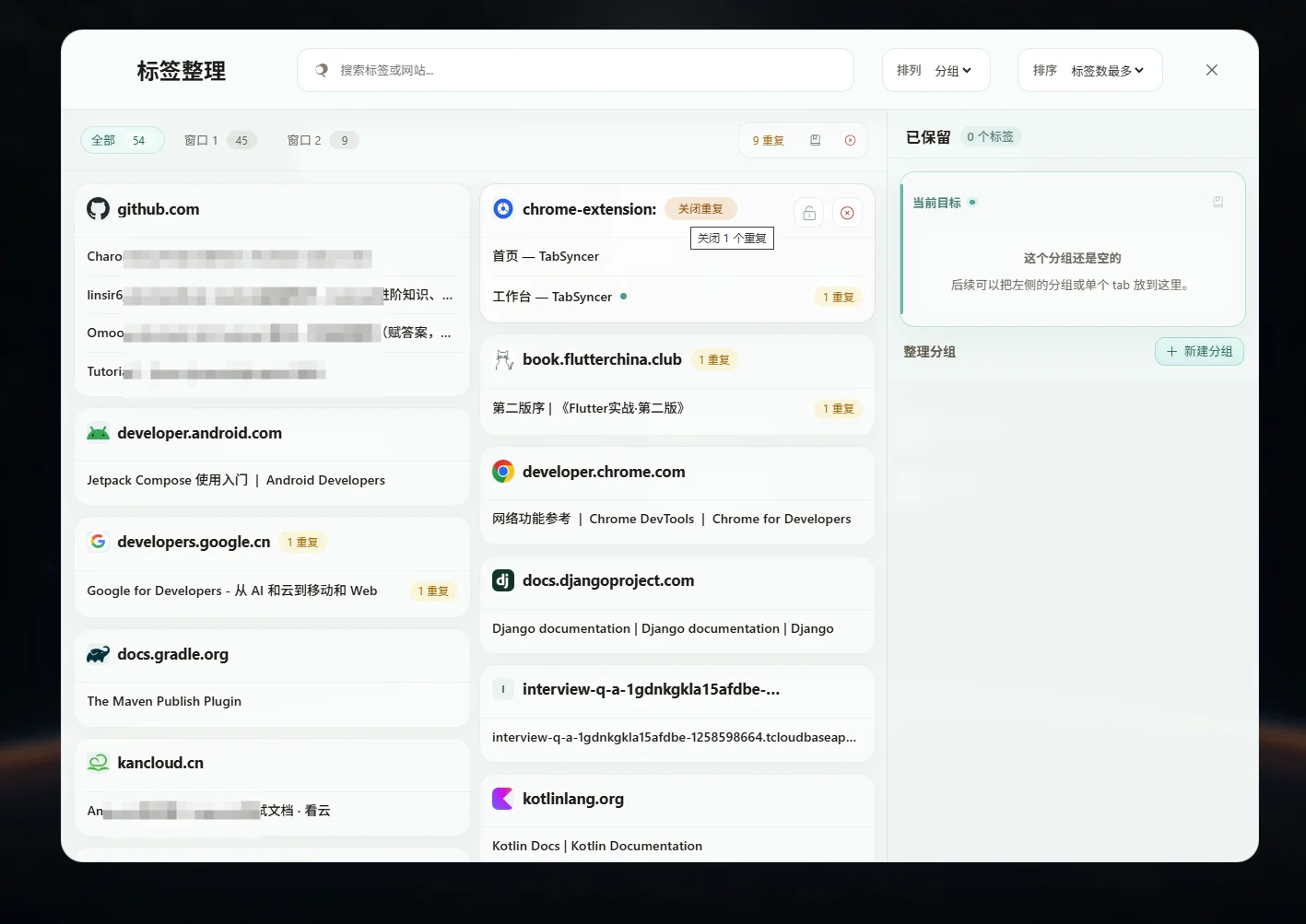
Task: Open the kotlinlang.org group header
Action: point(677,799)
